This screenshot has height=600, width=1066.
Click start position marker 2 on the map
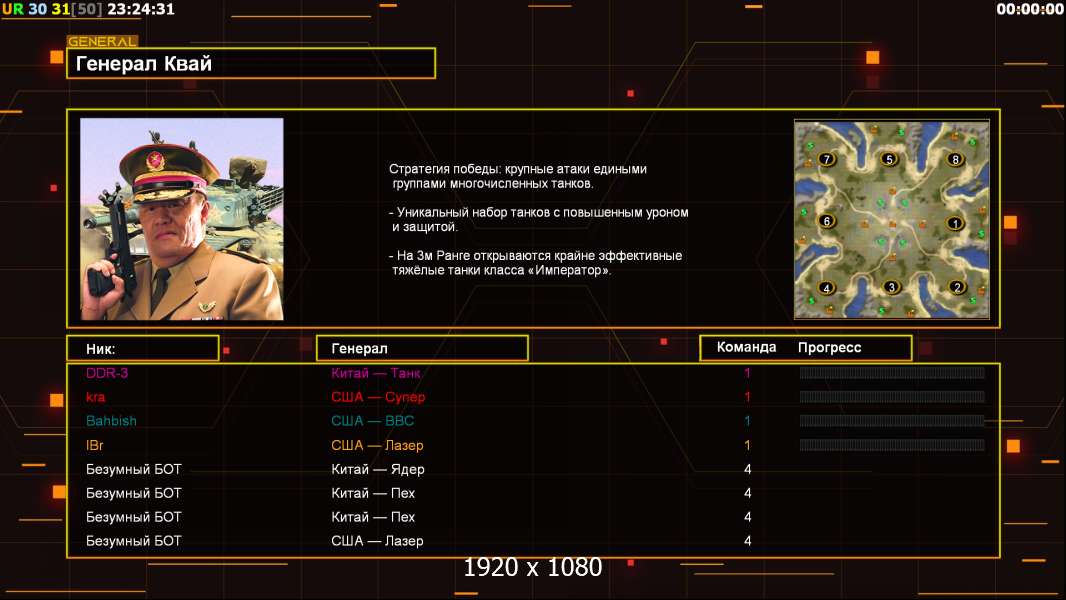coord(957,287)
